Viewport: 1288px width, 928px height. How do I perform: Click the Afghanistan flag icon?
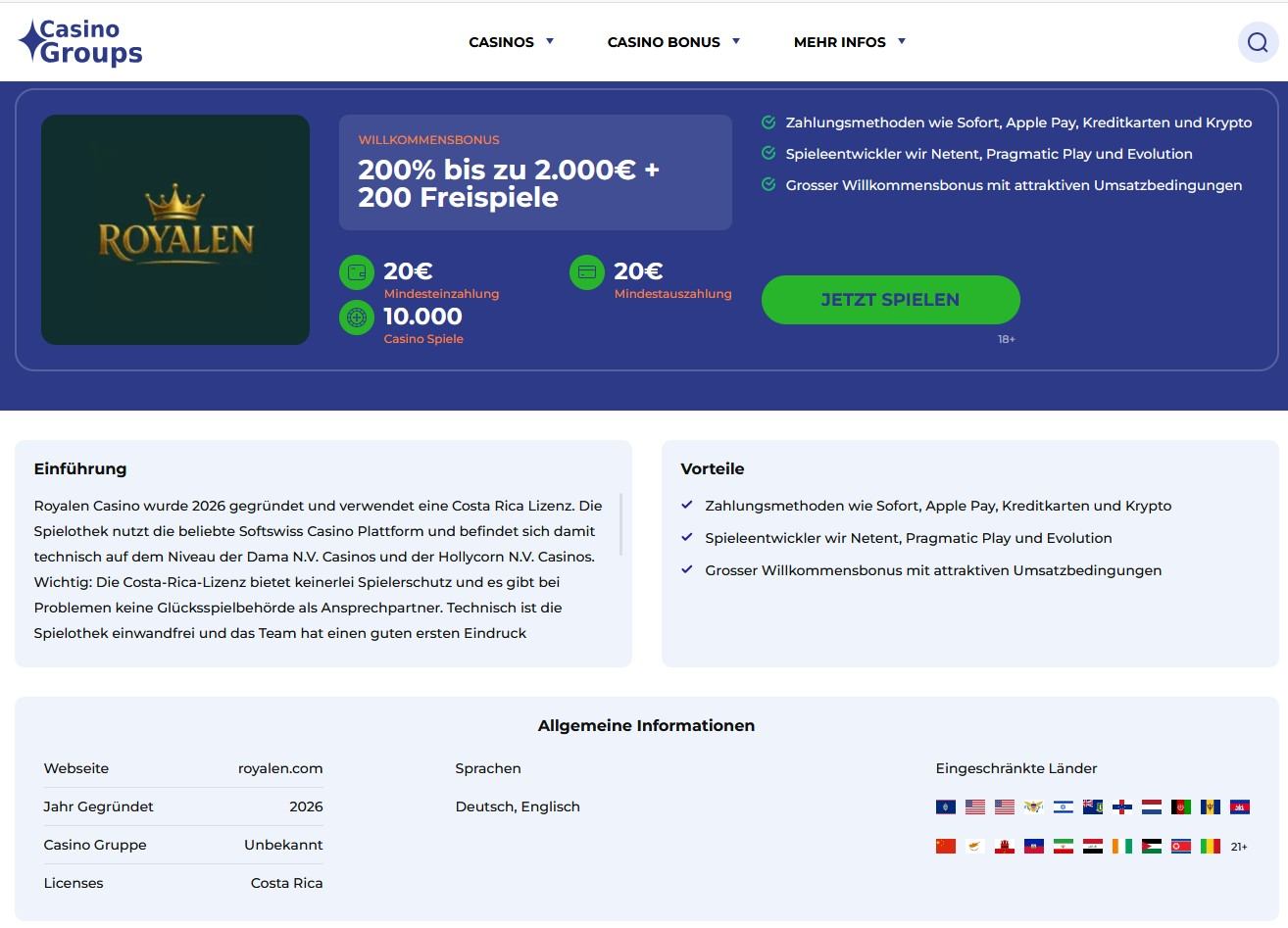coord(1181,807)
